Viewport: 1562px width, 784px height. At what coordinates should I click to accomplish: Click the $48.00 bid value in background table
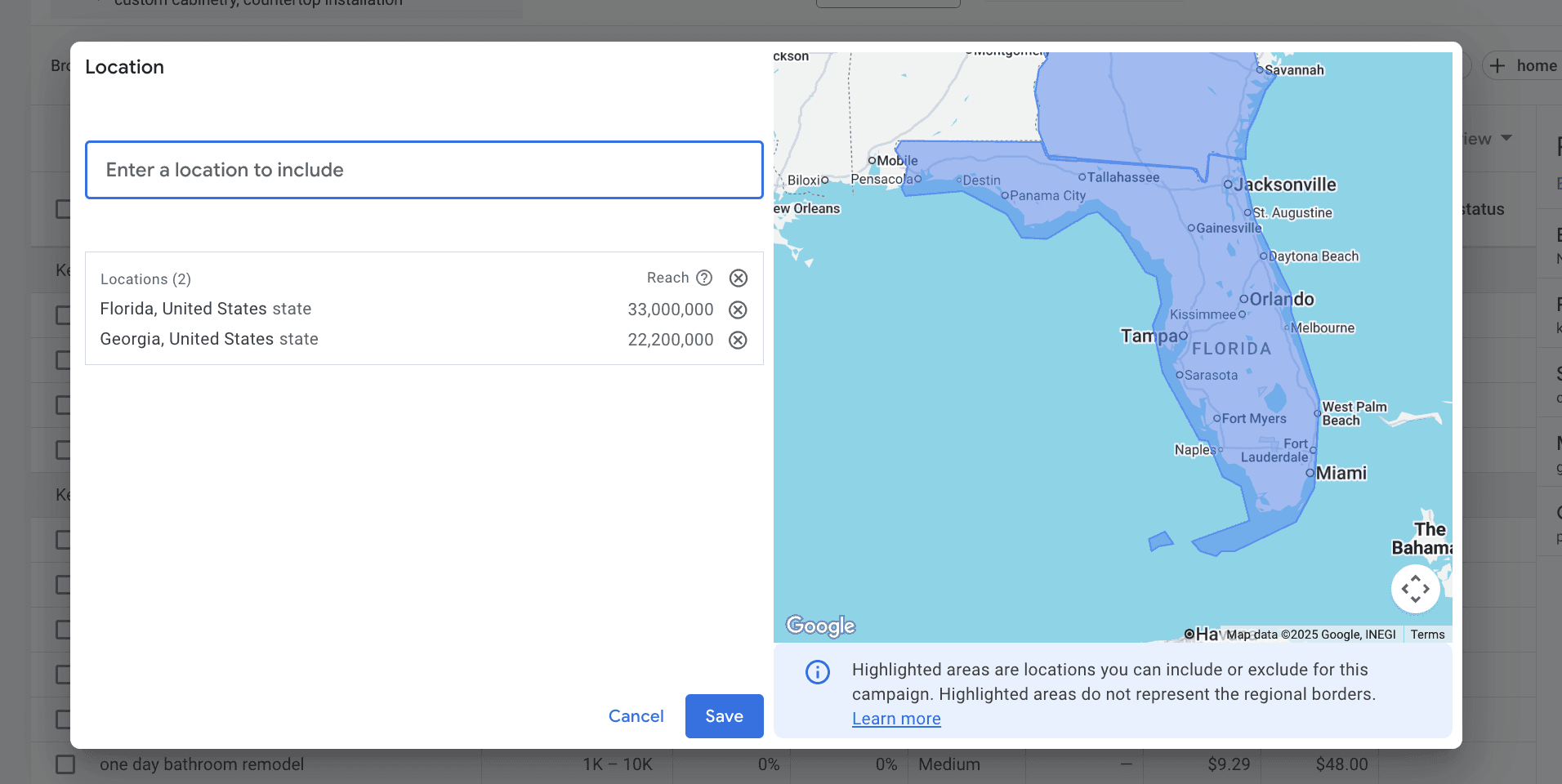pyautogui.click(x=1341, y=764)
